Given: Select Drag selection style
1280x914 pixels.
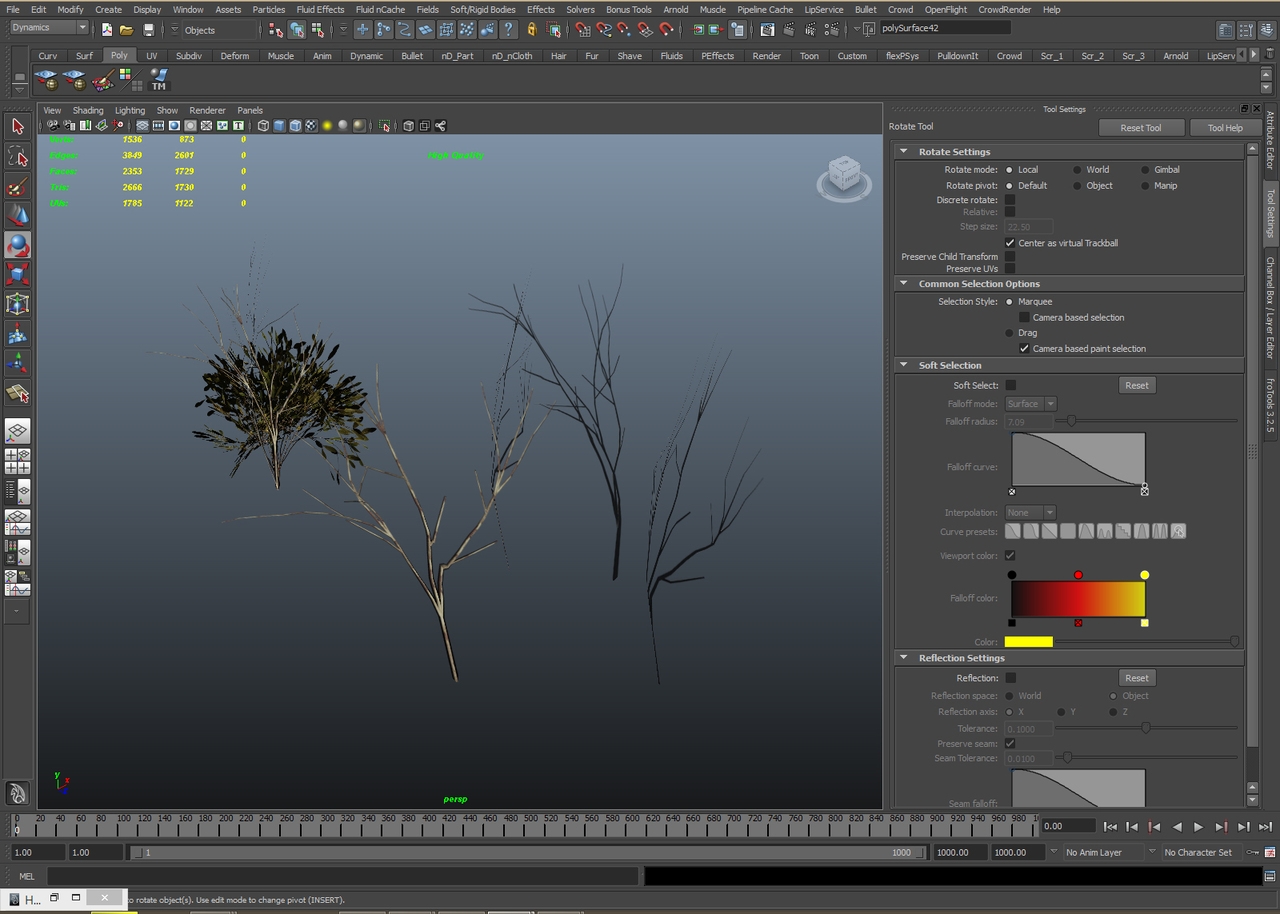Looking at the screenshot, I should pyautogui.click(x=1009, y=333).
